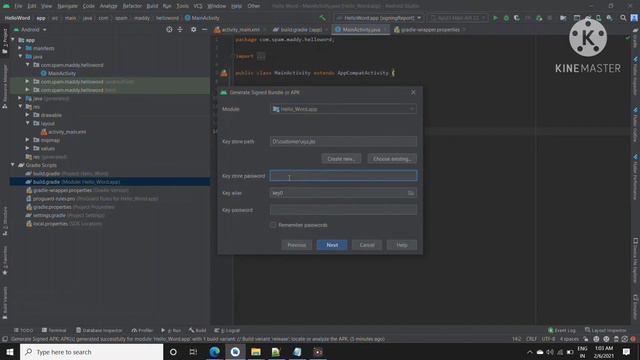Open Search Everywhere magnifier icon
640x360 pixels.
pyautogui.click(x=623, y=18)
